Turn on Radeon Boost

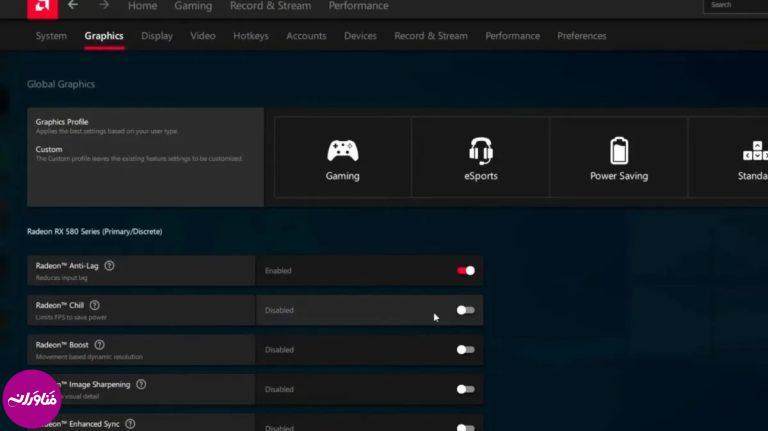pos(466,350)
